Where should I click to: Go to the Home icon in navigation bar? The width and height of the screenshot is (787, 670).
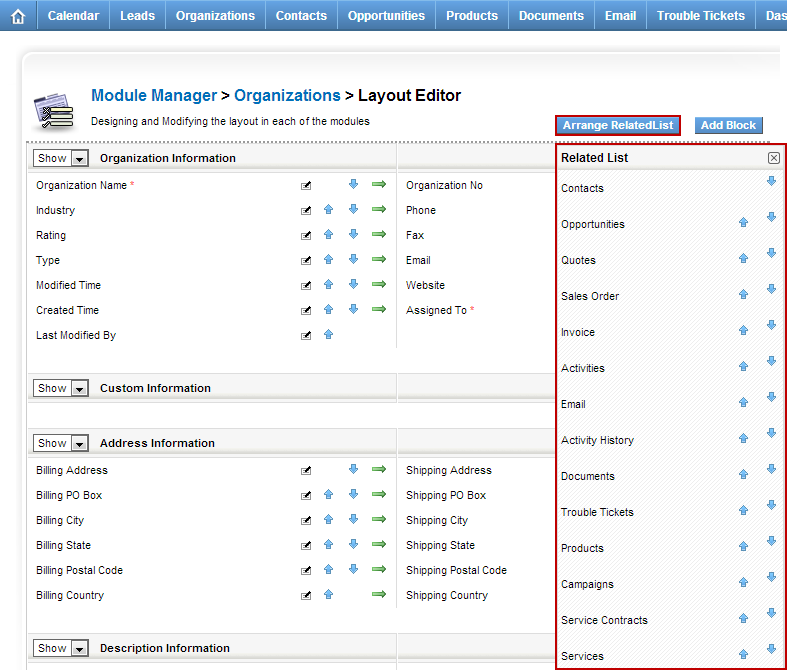coord(18,17)
